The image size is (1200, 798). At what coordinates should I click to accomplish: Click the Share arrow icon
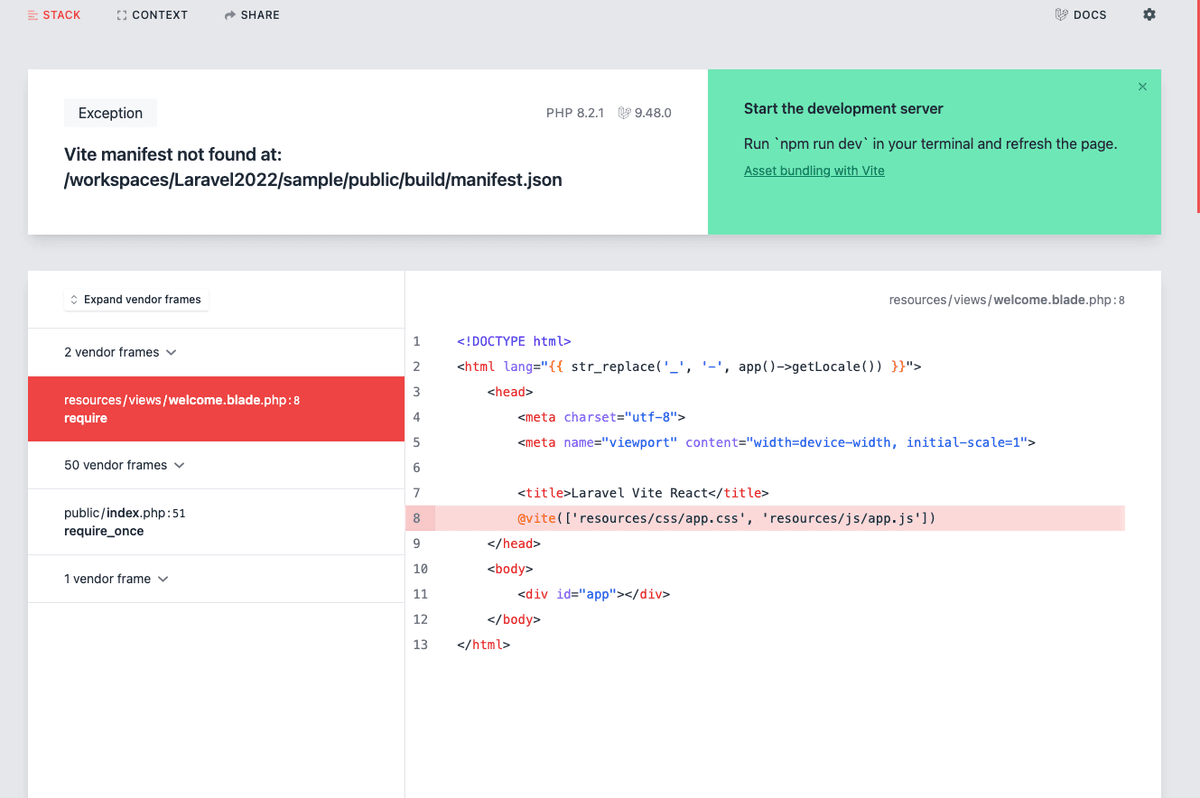(230, 15)
